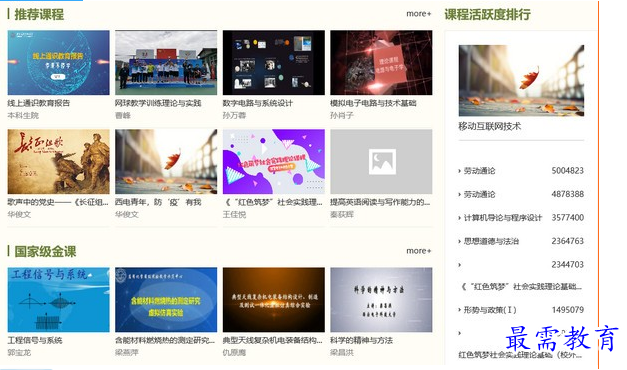Click title 提高英语阅读与写作能力的...
627x370 pixels.
[380, 202]
